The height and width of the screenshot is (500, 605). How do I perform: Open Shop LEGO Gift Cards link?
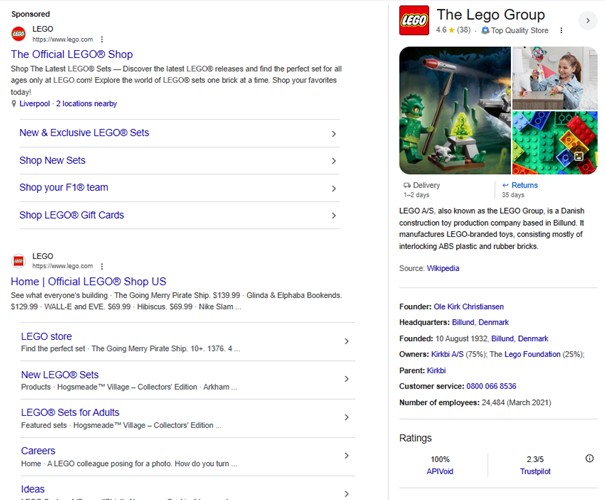[x=72, y=215]
